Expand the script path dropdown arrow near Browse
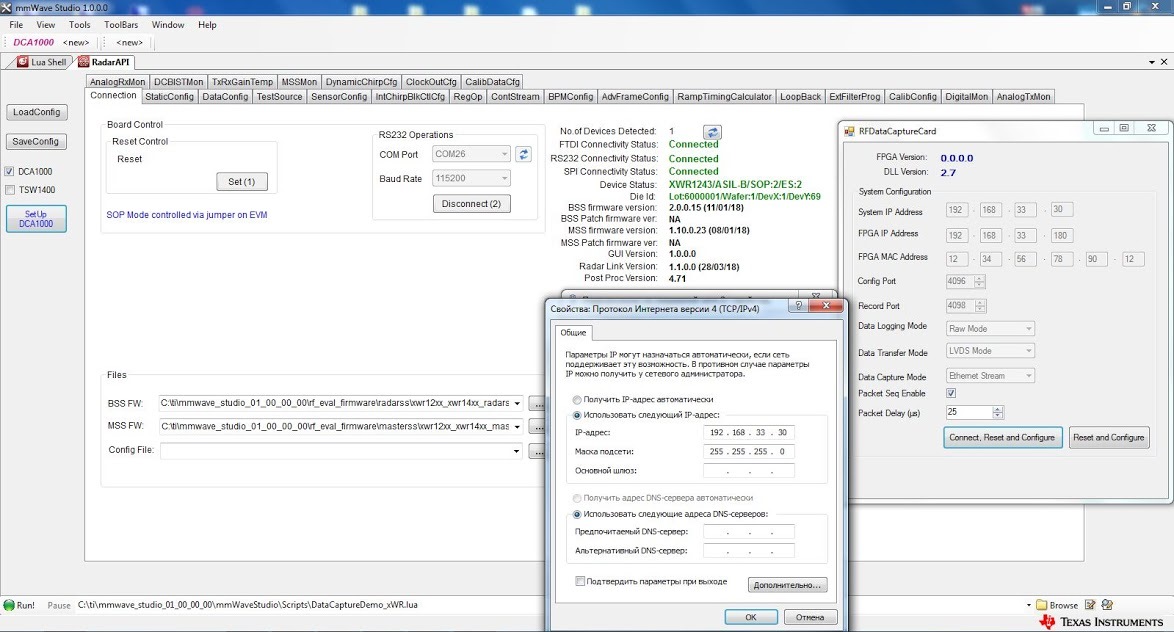The width and height of the screenshot is (1174, 632). coord(1029,605)
